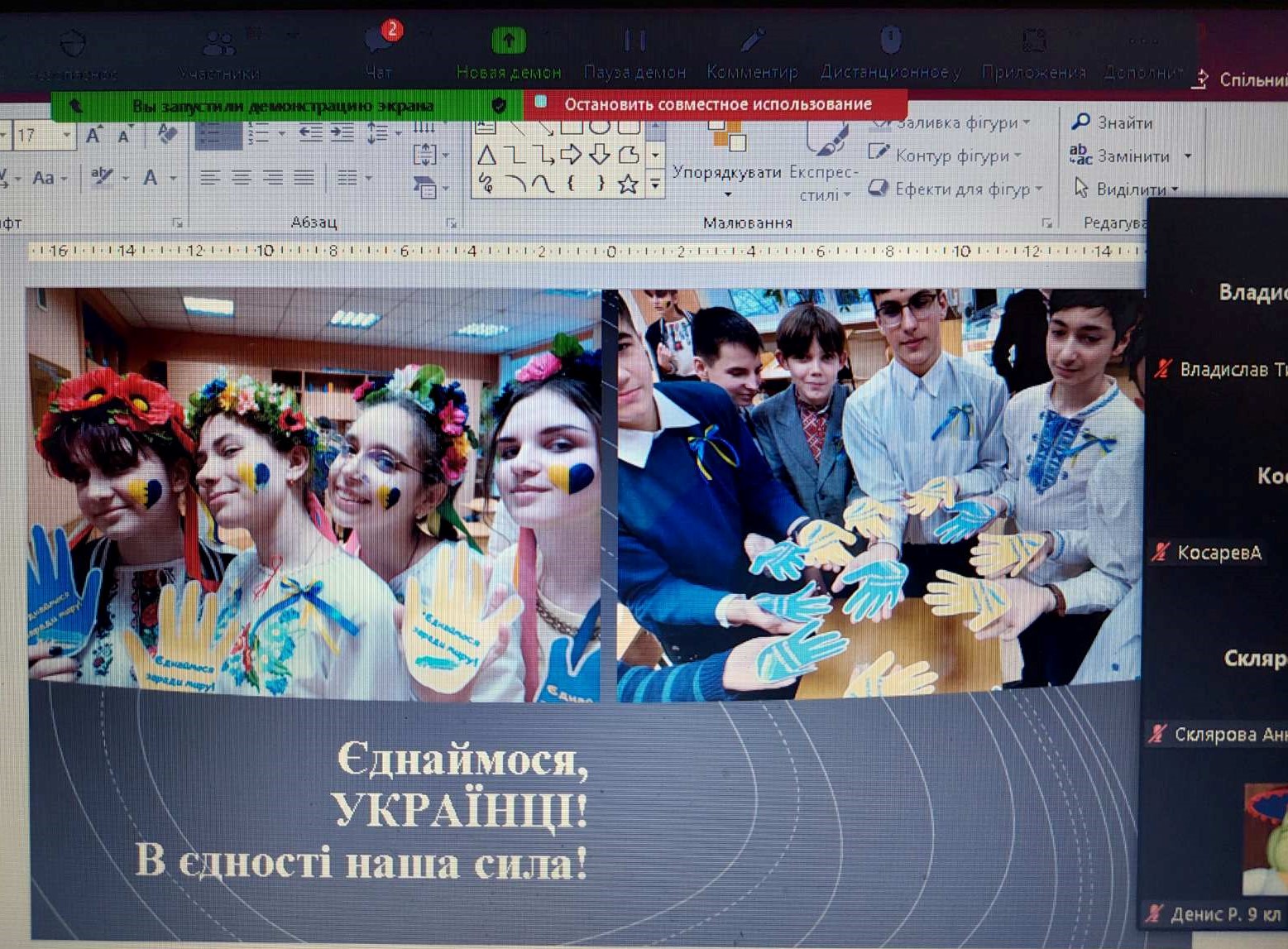
Task: Open the Упорядкувати arrange menu
Action: [727, 159]
